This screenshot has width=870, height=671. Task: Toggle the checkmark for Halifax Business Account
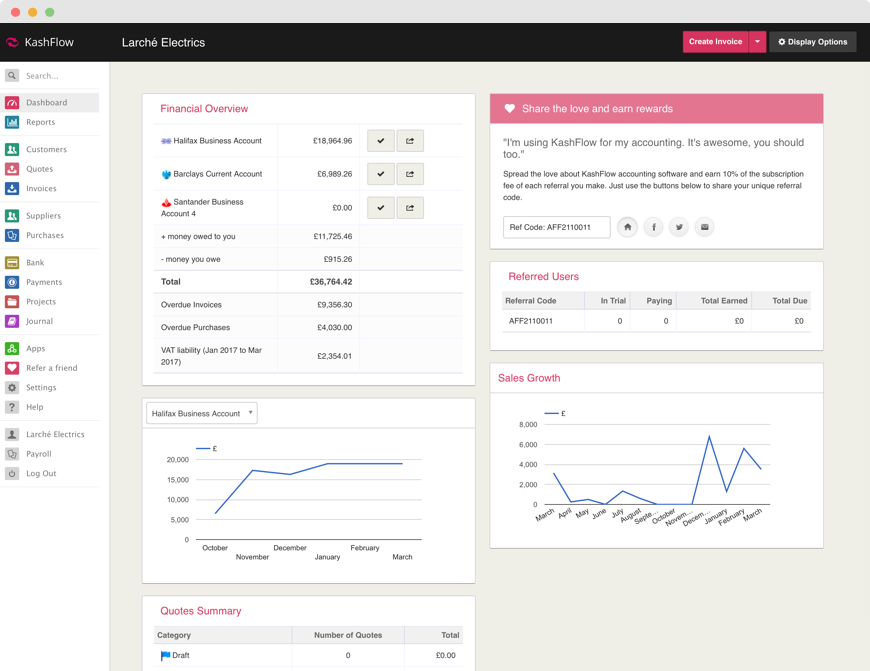click(381, 141)
